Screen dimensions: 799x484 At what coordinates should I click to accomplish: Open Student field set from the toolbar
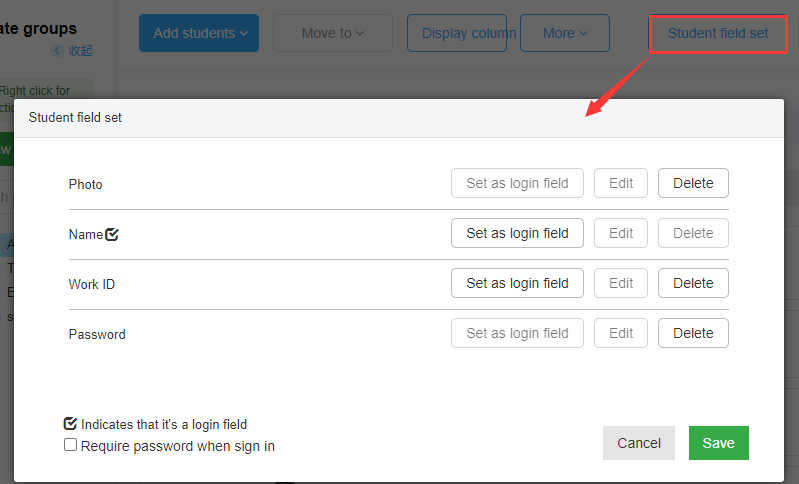718,34
